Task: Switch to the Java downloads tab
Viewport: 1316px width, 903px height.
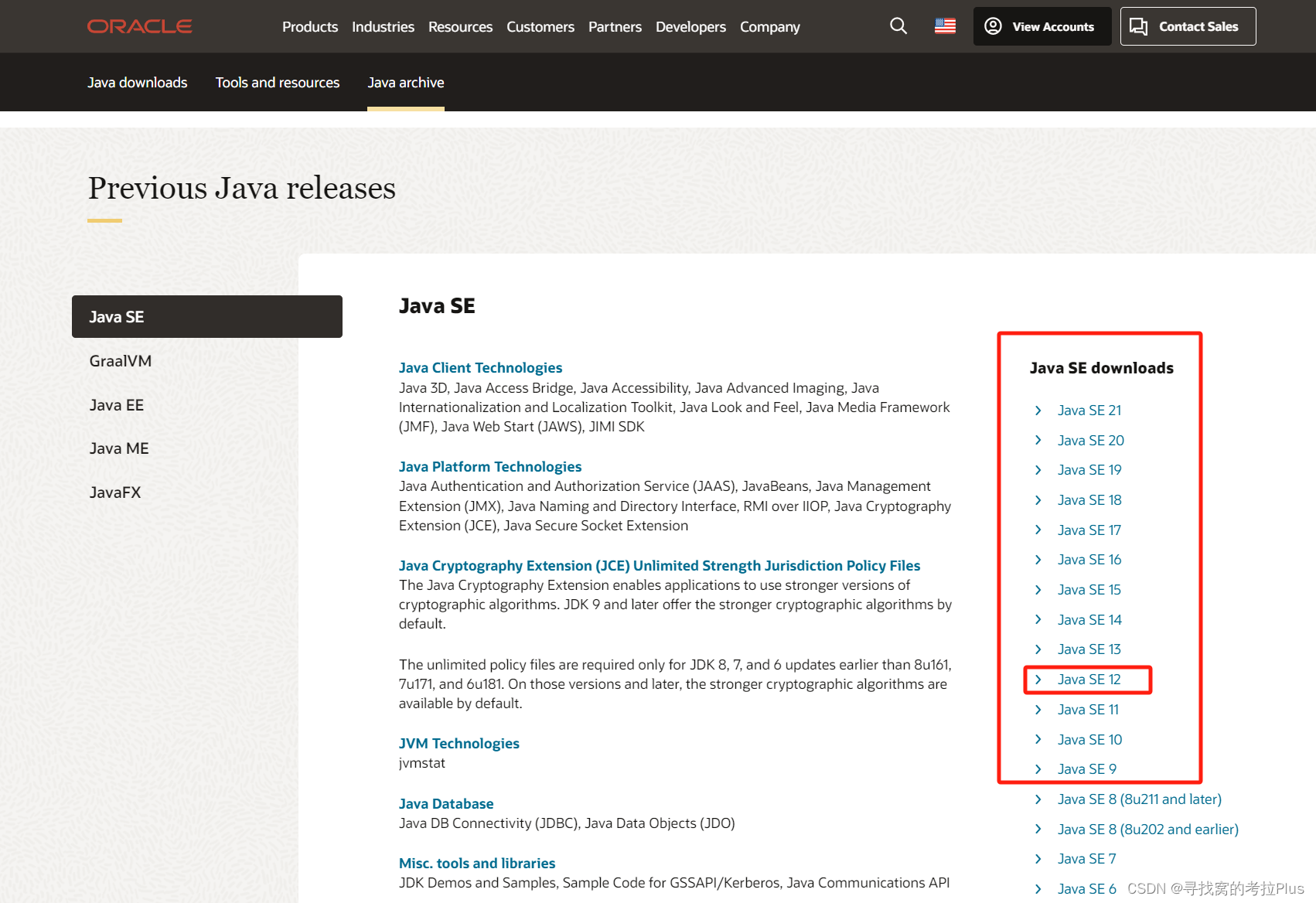Action: coord(137,83)
